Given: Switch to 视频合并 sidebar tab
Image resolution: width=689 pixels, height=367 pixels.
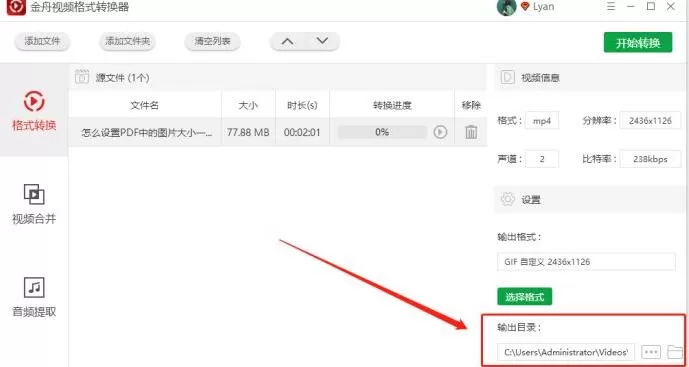Looking at the screenshot, I should point(34,203).
